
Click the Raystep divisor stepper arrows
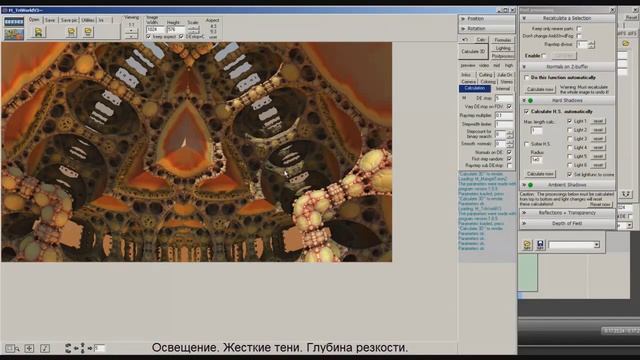coord(591,44)
